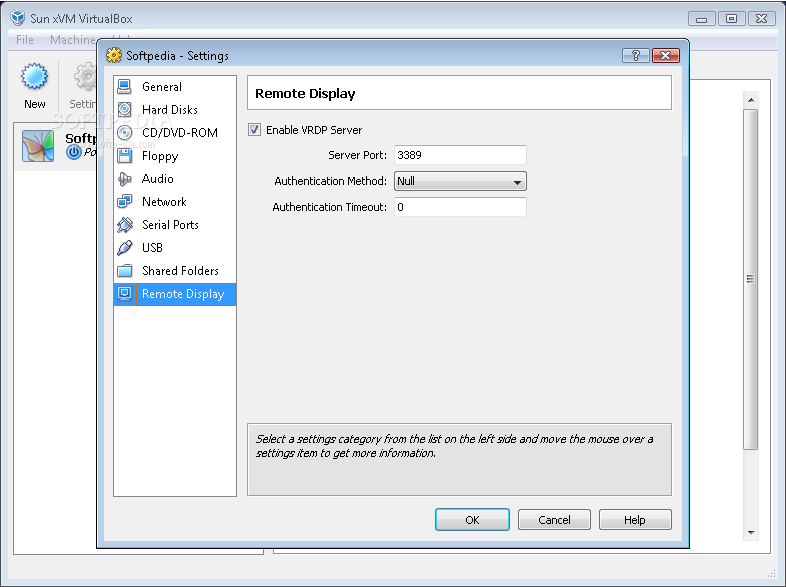
Task: Open the File menu in VirtualBox
Action: tap(25, 40)
